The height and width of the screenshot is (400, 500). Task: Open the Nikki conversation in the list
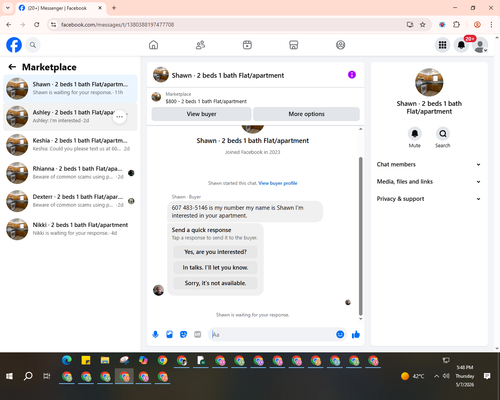(x=70, y=229)
